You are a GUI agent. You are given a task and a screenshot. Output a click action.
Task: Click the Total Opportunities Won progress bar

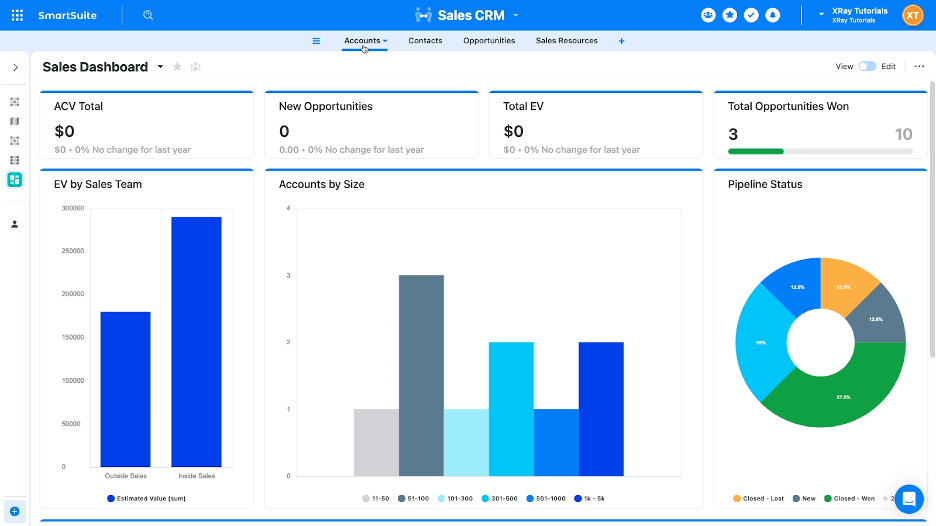click(x=820, y=152)
